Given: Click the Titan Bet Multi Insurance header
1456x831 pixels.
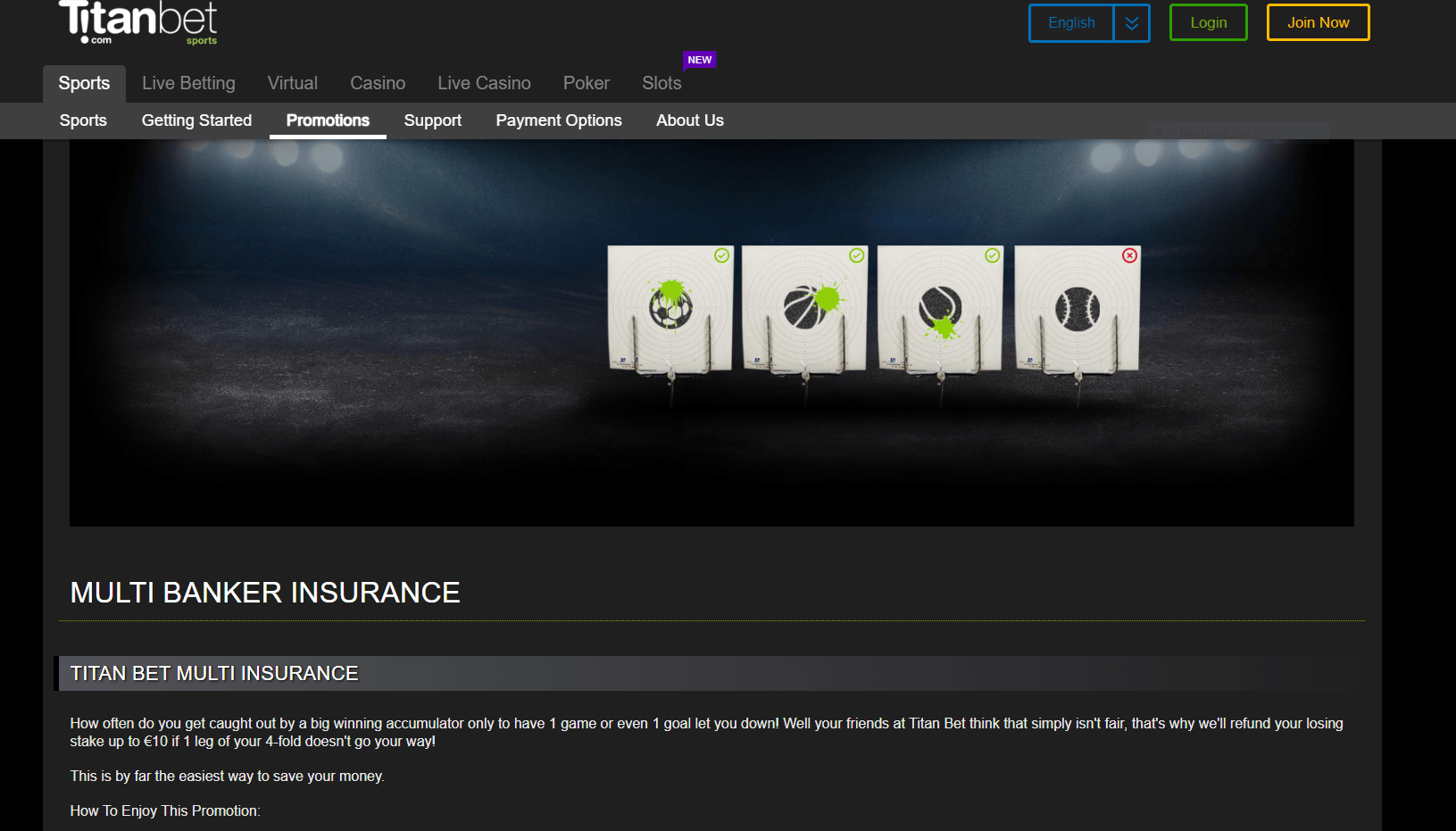Looking at the screenshot, I should pyautogui.click(x=214, y=674).
